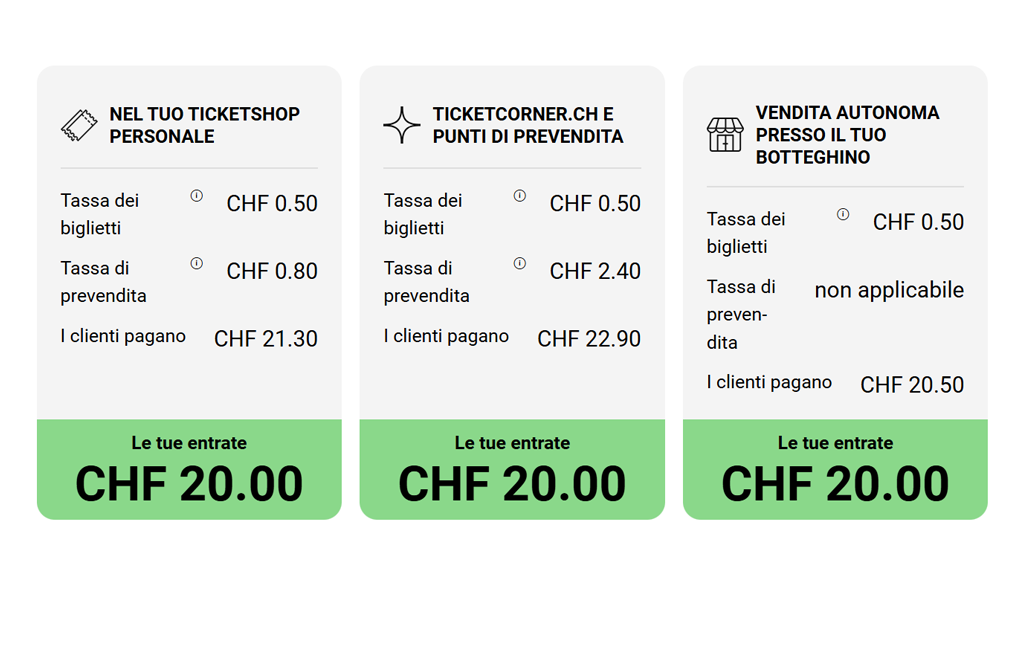
Task: Click green 'Le tue entrate' box in Ticketcorner card
Action: click(512, 469)
